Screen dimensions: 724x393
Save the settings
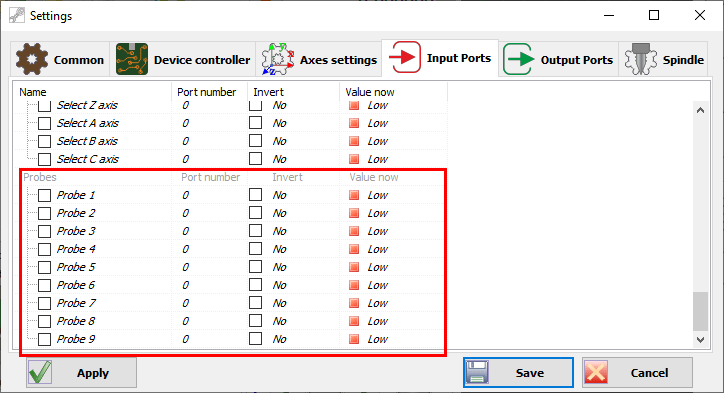tap(518, 372)
